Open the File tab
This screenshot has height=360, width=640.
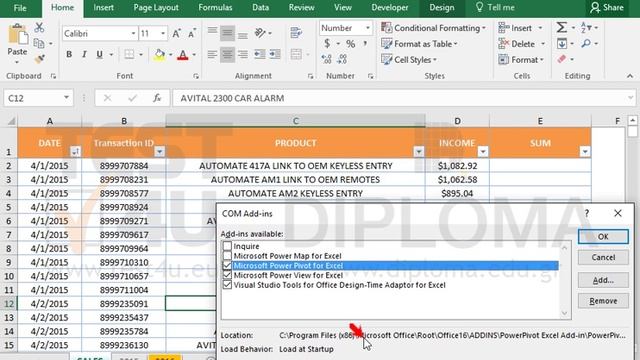click(20, 8)
